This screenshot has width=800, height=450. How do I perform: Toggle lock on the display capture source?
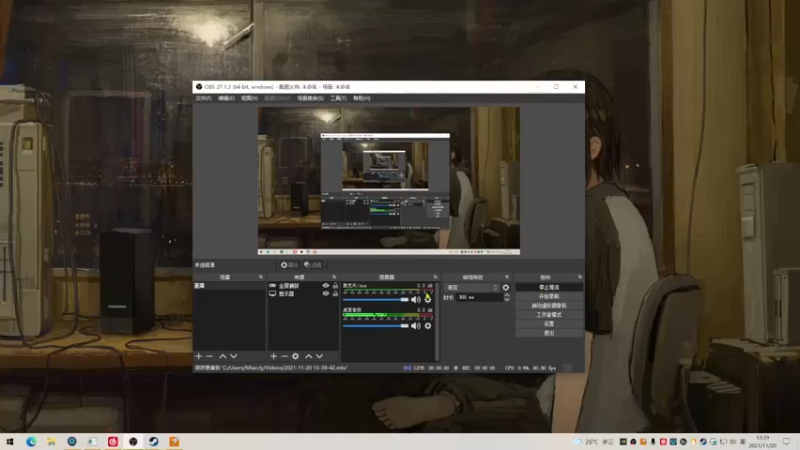coord(335,294)
